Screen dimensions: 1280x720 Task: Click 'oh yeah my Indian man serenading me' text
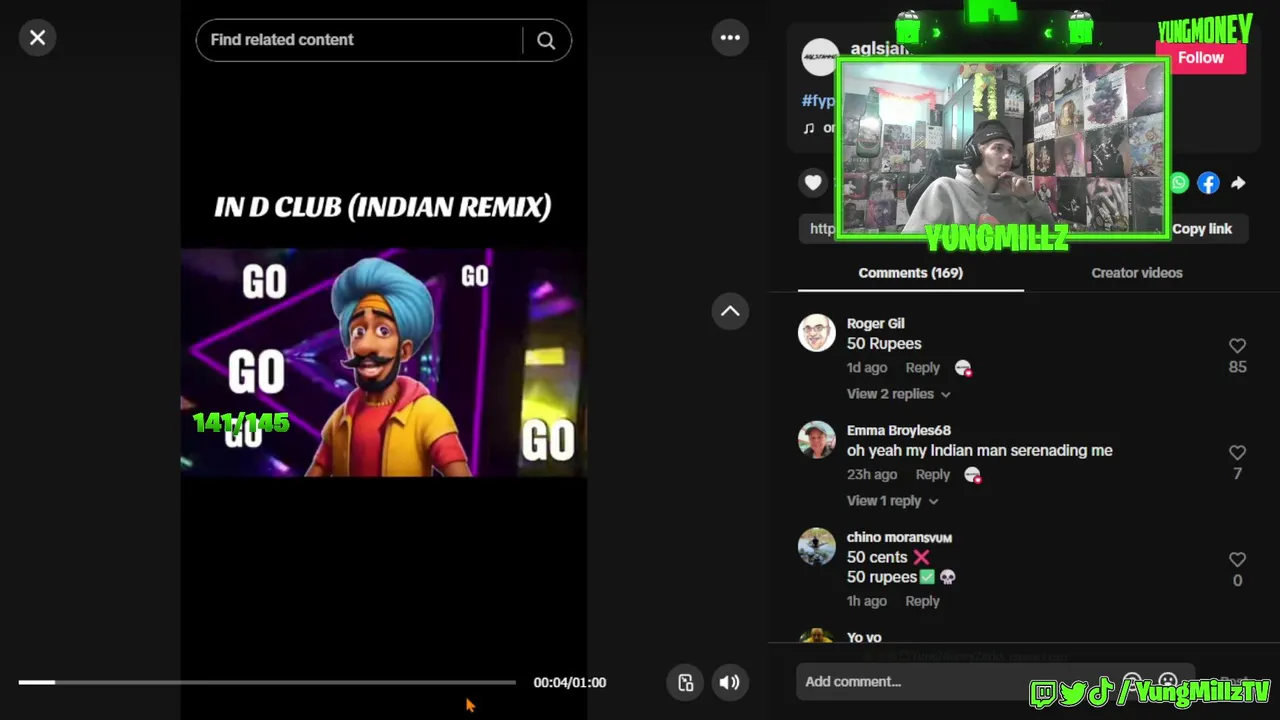click(979, 451)
